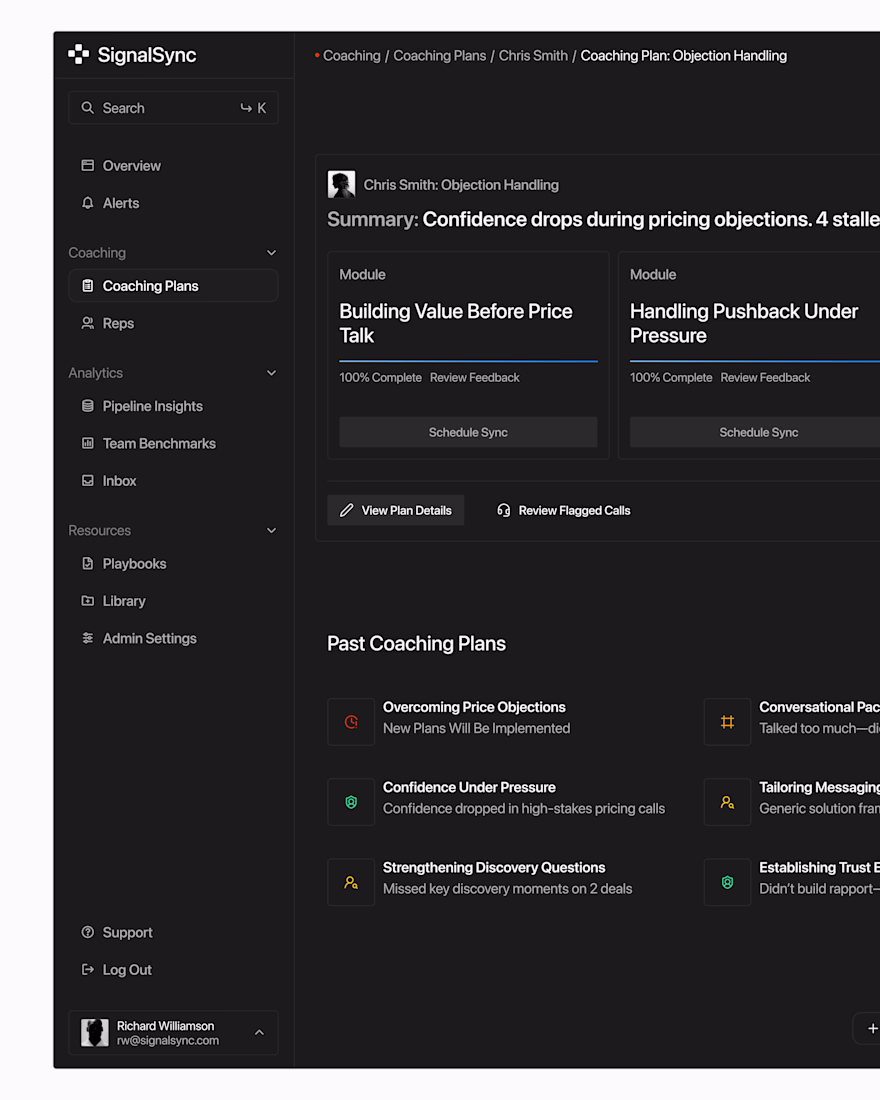The height and width of the screenshot is (1100, 880).
Task: Click the Review Flagged Calls button
Action: (x=564, y=510)
